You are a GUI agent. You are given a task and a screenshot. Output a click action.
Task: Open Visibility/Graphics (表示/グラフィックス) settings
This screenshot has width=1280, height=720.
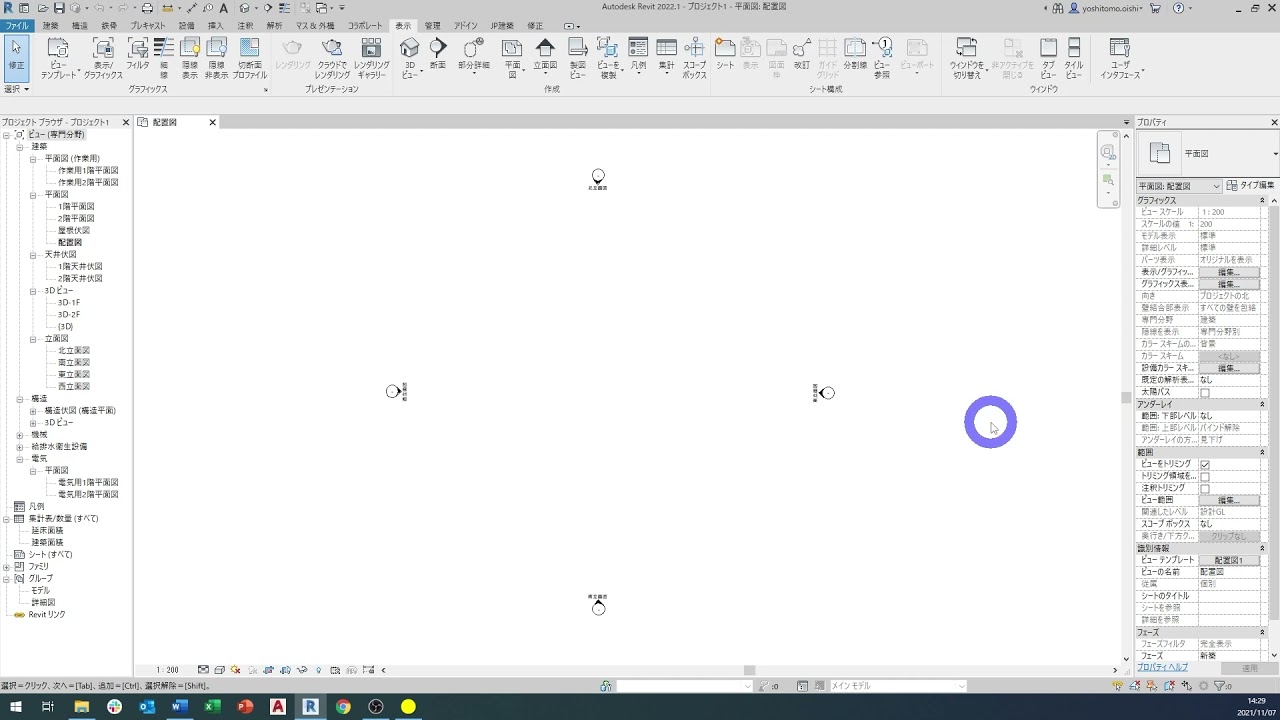click(103, 58)
